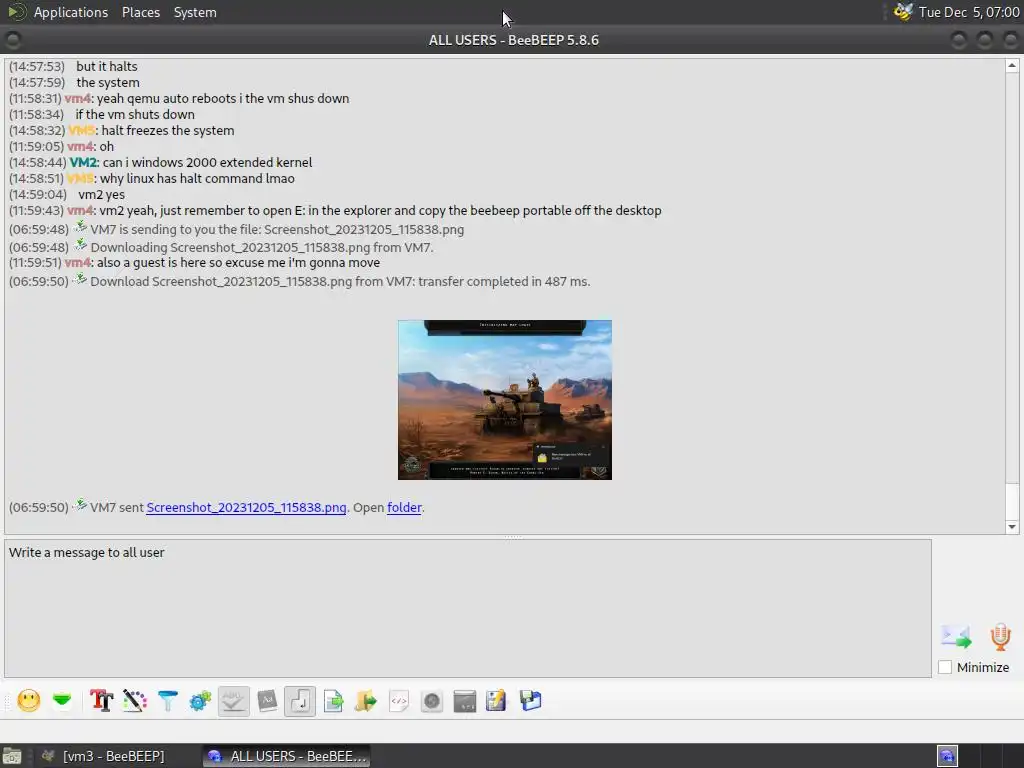Click the send folder icon with green arrow
Image resolution: width=1024 pixels, height=768 pixels.
point(366,701)
